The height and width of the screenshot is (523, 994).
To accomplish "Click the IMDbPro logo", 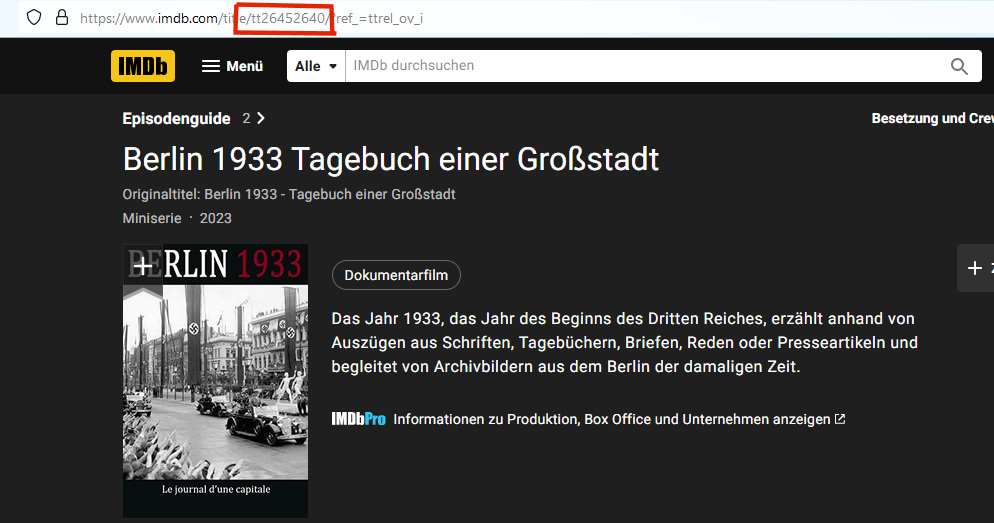I will tap(358, 419).
